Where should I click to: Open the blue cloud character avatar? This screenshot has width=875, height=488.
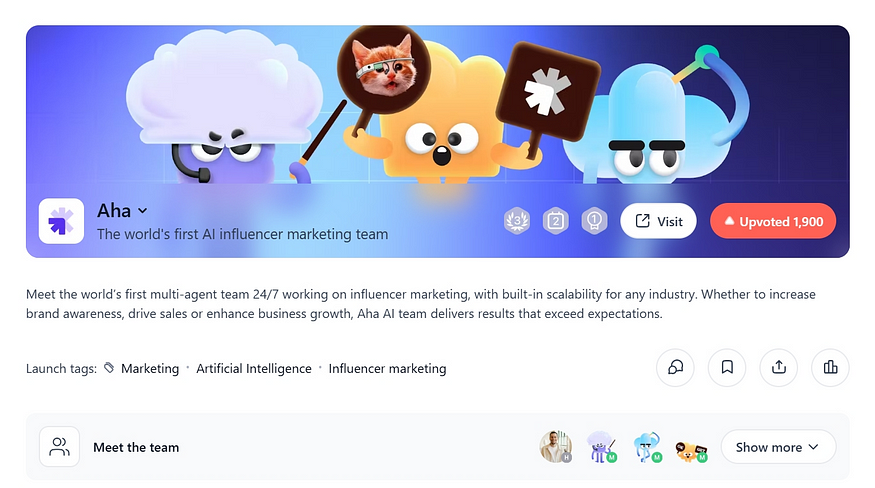pyautogui.click(x=646, y=447)
